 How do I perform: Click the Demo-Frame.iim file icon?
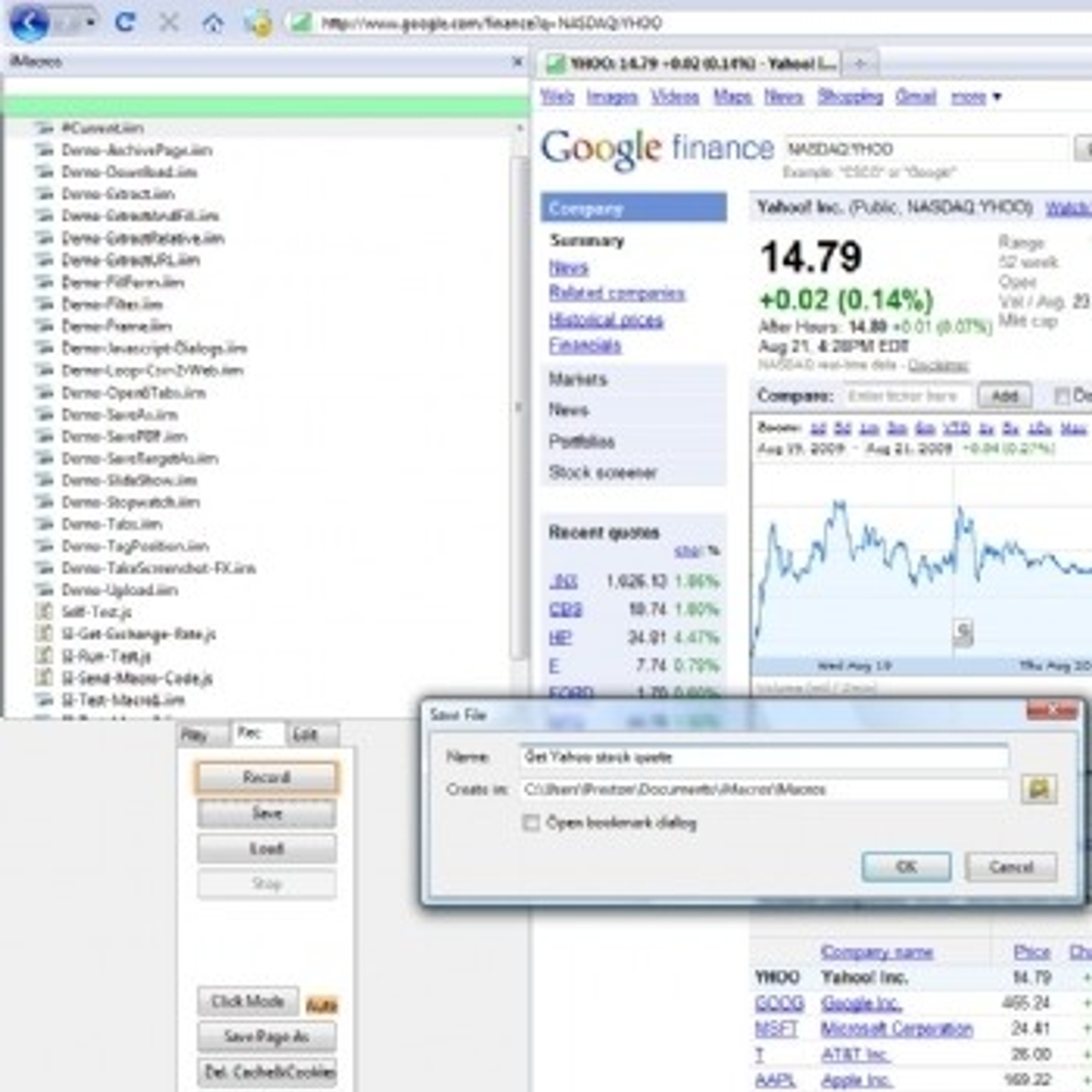(x=44, y=326)
